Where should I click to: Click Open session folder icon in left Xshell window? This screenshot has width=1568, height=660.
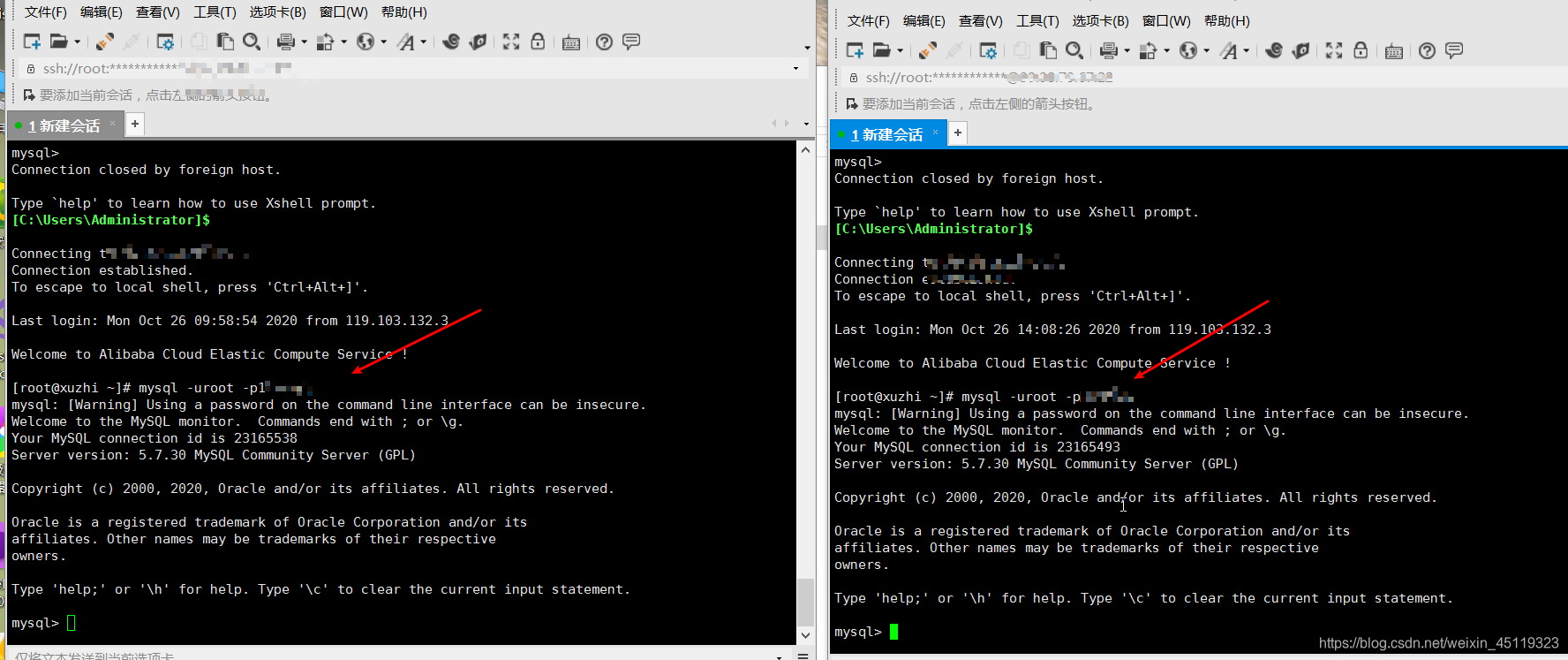[x=59, y=42]
